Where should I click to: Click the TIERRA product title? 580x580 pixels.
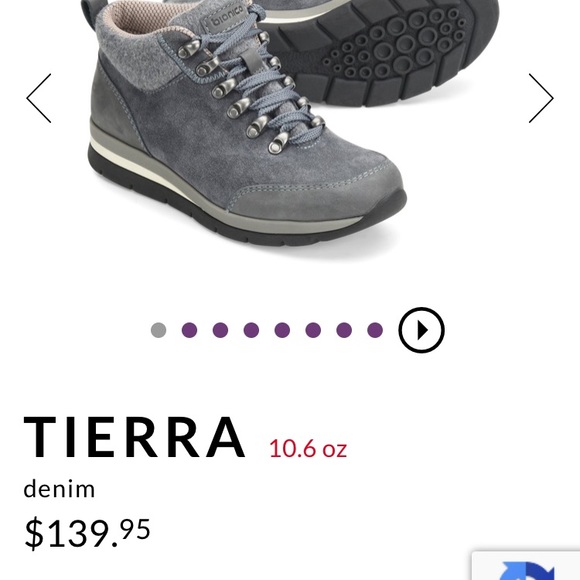point(135,437)
